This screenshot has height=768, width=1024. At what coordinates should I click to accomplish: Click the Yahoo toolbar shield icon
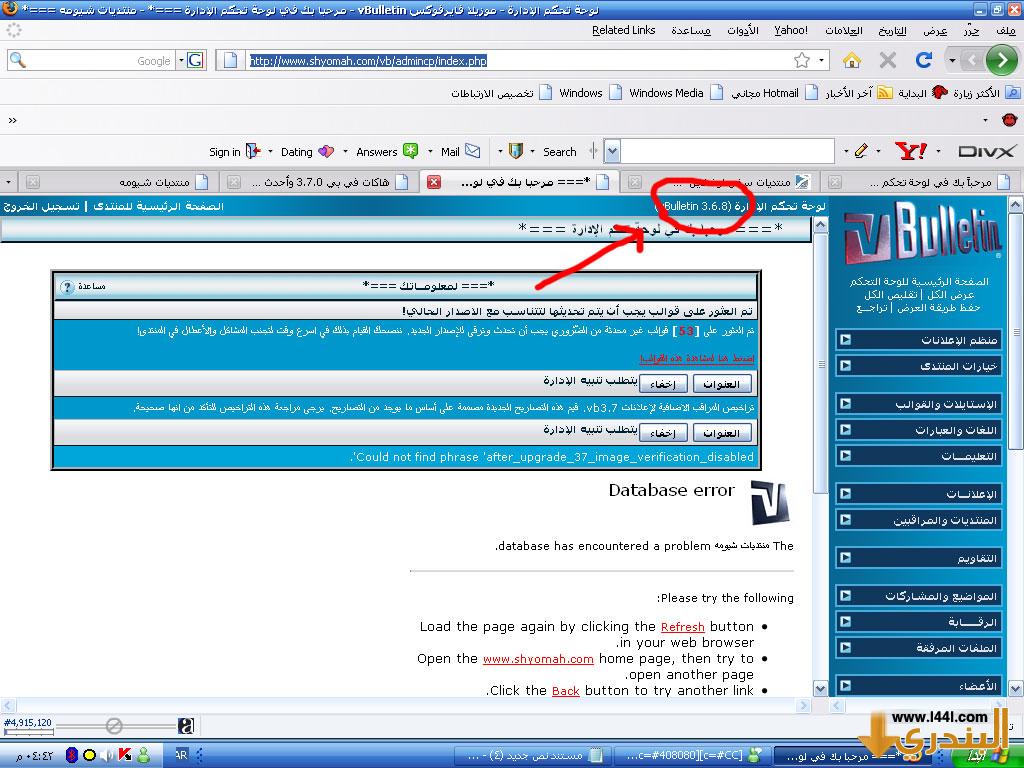click(x=515, y=152)
